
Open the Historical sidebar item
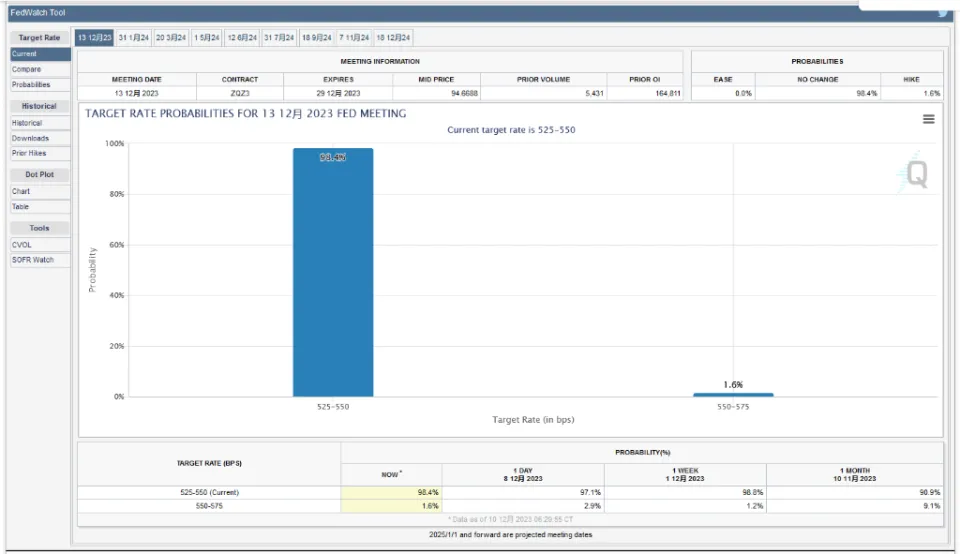pyautogui.click(x=27, y=123)
